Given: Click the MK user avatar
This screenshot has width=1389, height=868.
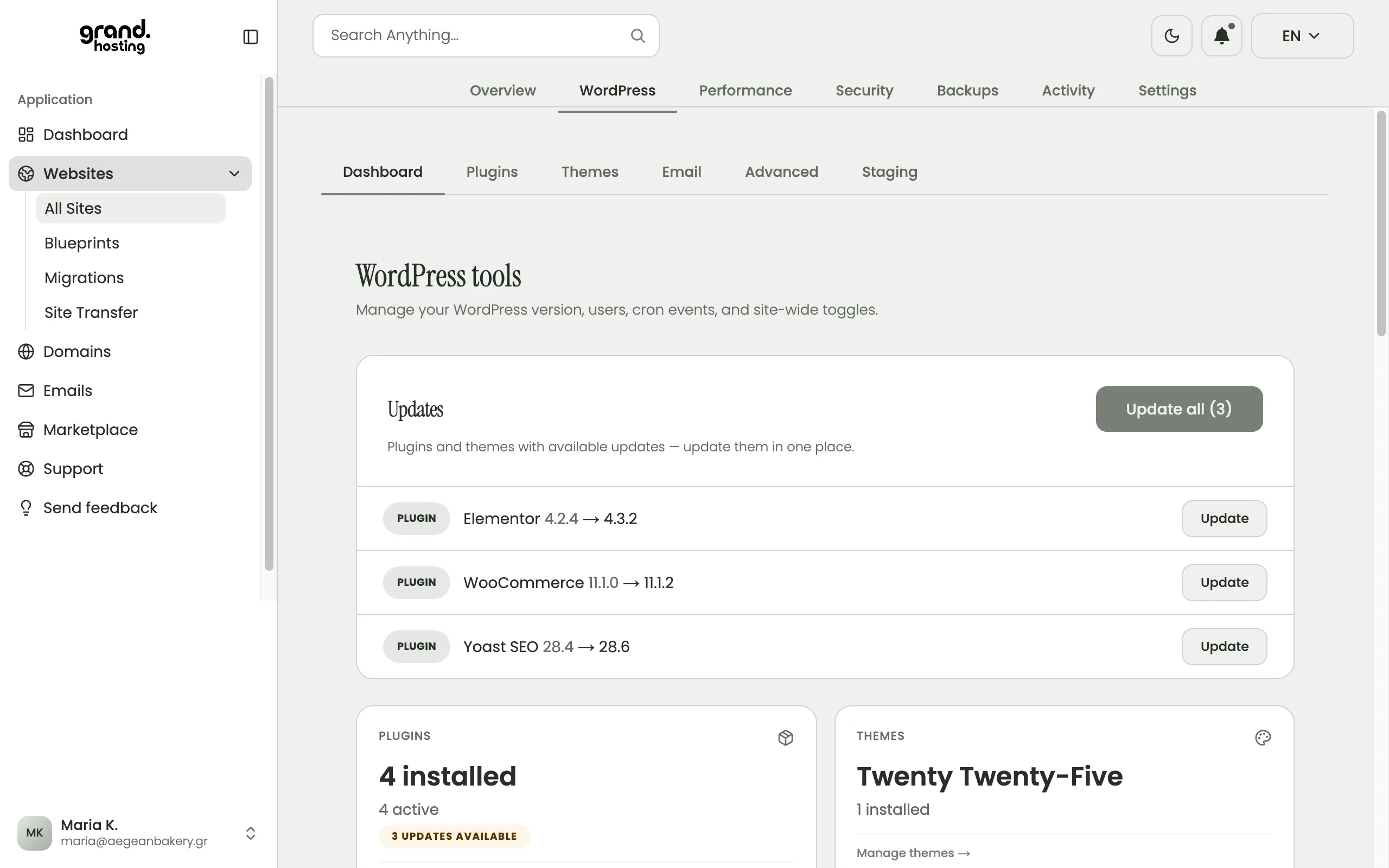Looking at the screenshot, I should [x=34, y=832].
